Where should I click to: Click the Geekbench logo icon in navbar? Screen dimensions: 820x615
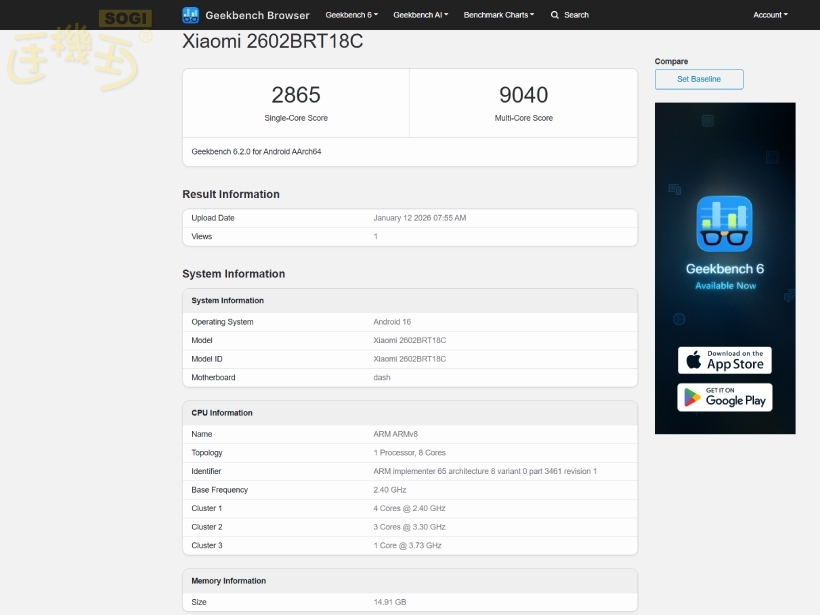coord(191,15)
